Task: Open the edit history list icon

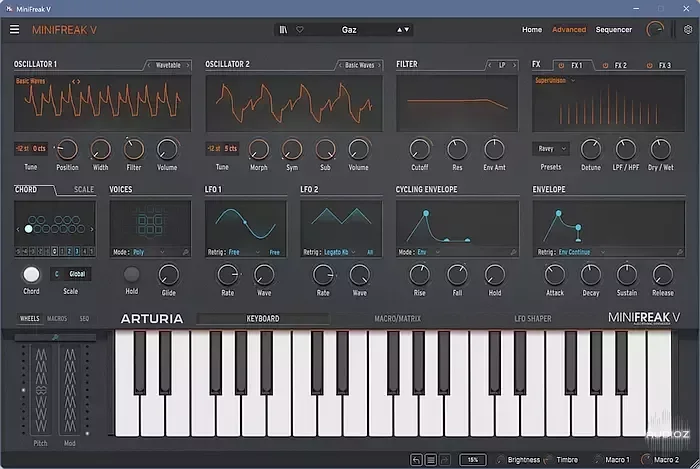Action: click(431, 460)
